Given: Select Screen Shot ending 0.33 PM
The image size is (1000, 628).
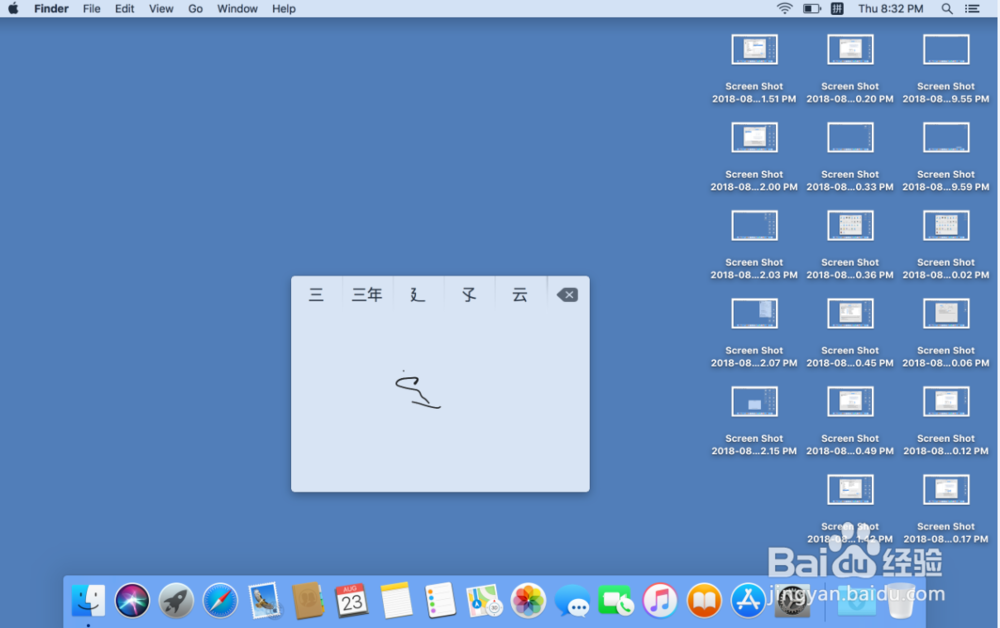Looking at the screenshot, I should (x=850, y=157).
